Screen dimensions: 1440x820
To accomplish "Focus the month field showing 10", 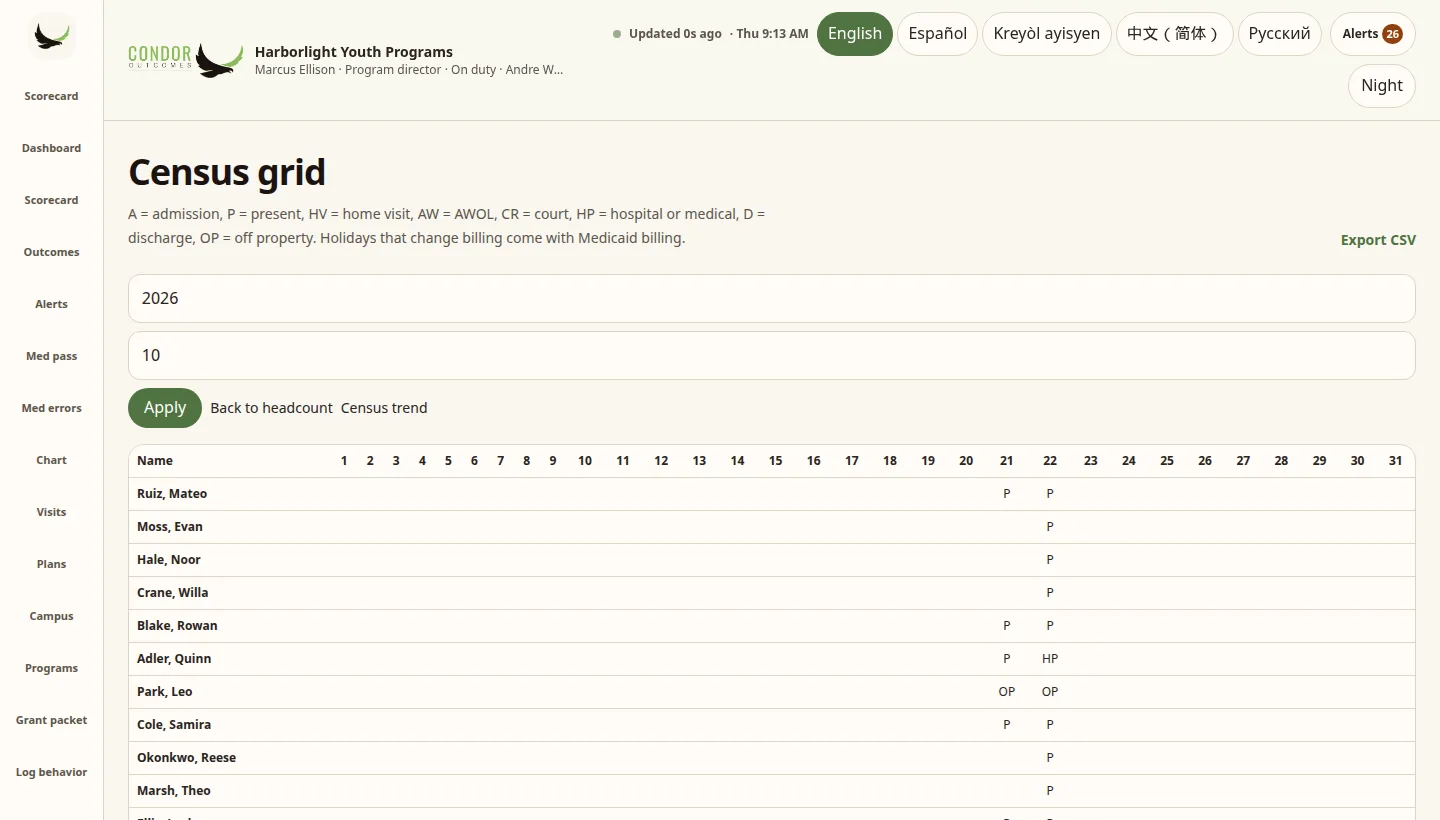I will [x=772, y=355].
